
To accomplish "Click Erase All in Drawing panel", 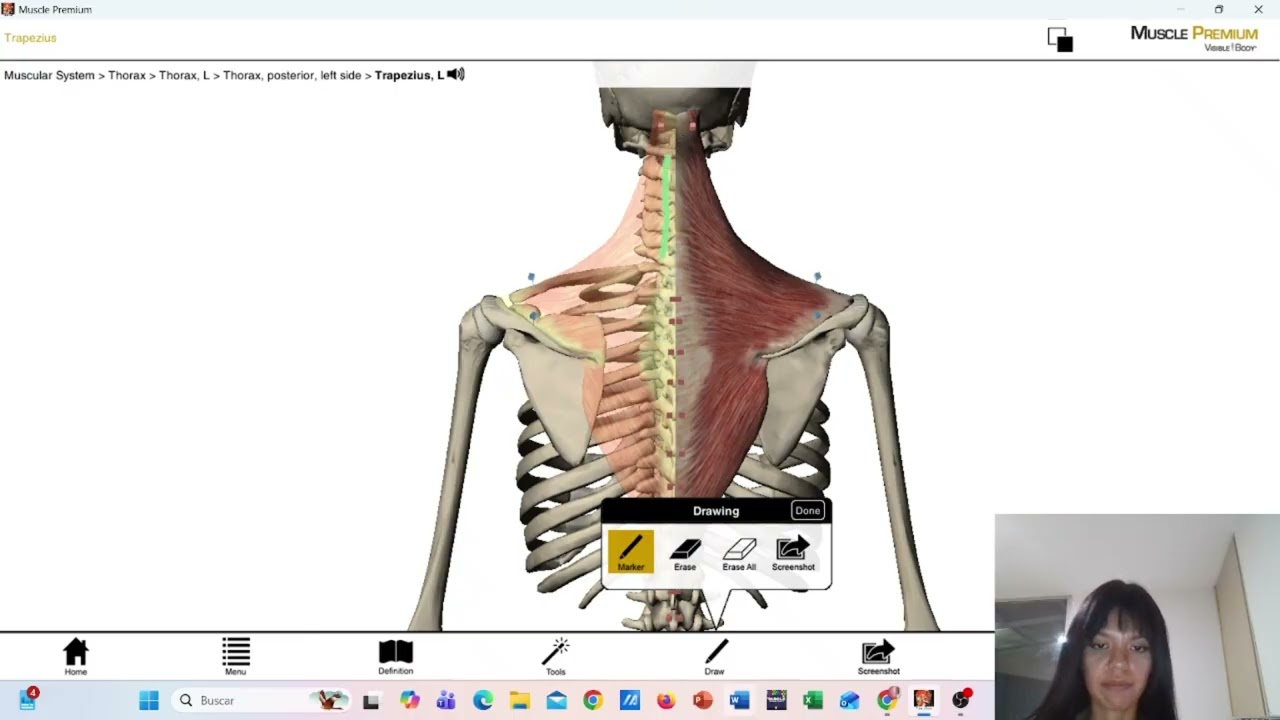I will tap(739, 553).
